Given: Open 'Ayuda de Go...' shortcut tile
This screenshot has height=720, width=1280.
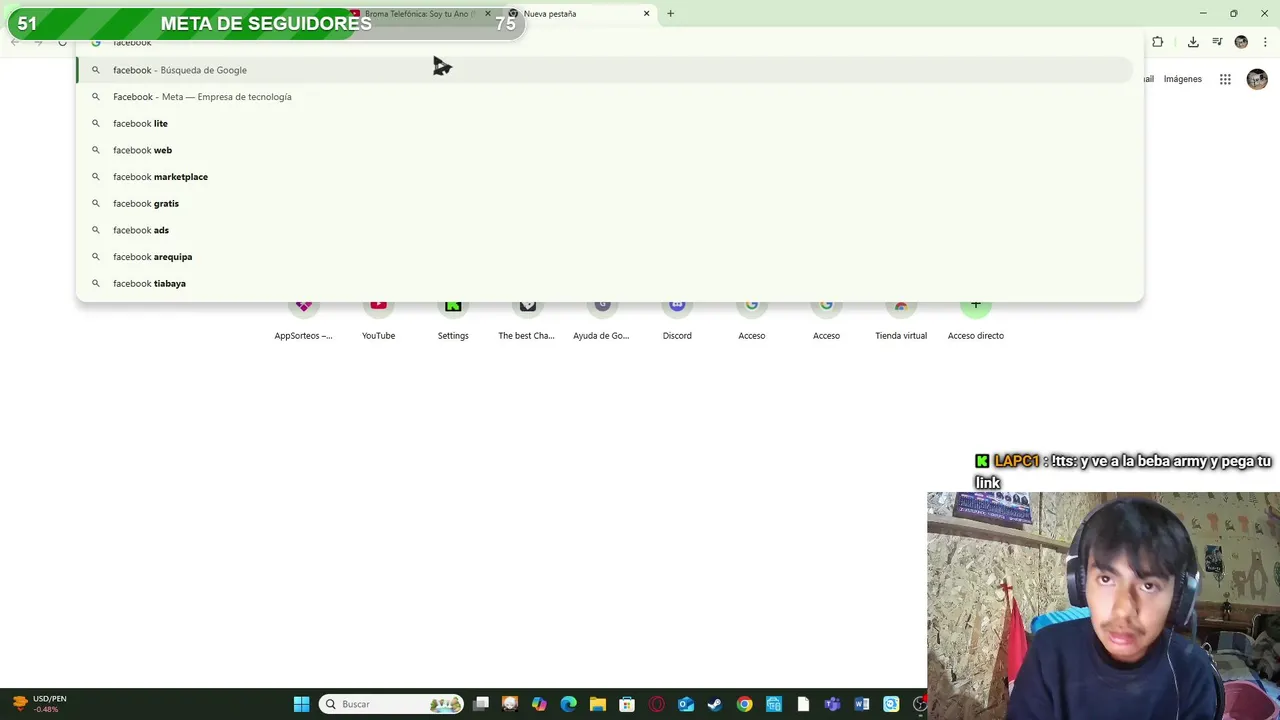Looking at the screenshot, I should (x=601, y=320).
